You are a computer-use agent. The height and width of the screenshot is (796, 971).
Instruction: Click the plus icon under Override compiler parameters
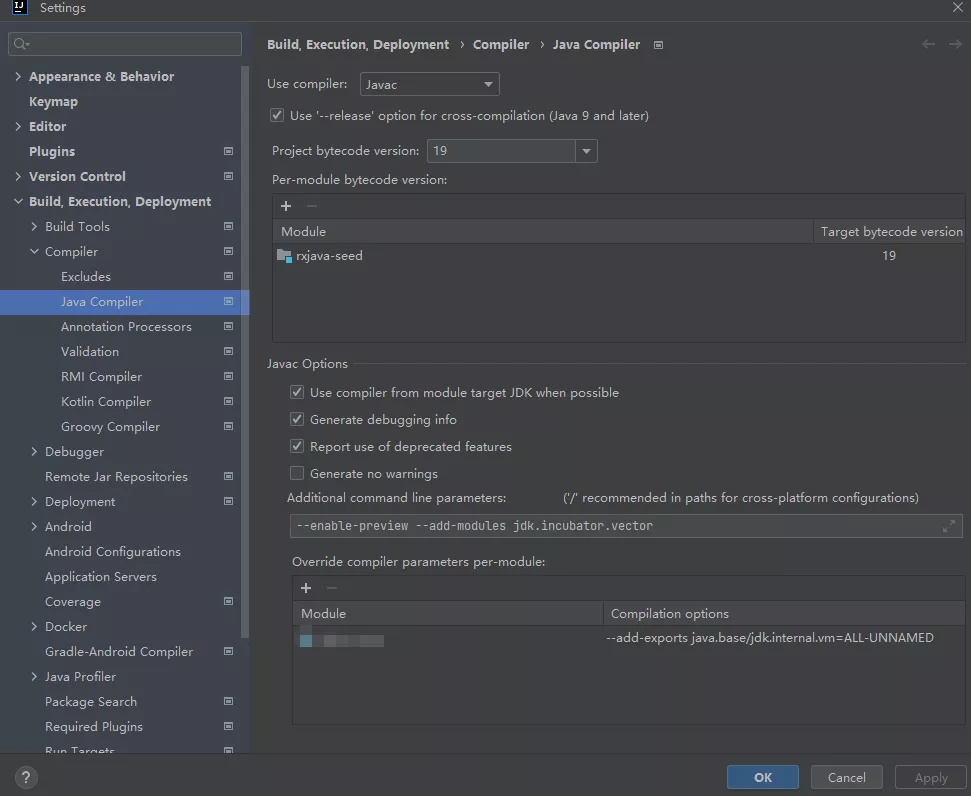tap(306, 588)
